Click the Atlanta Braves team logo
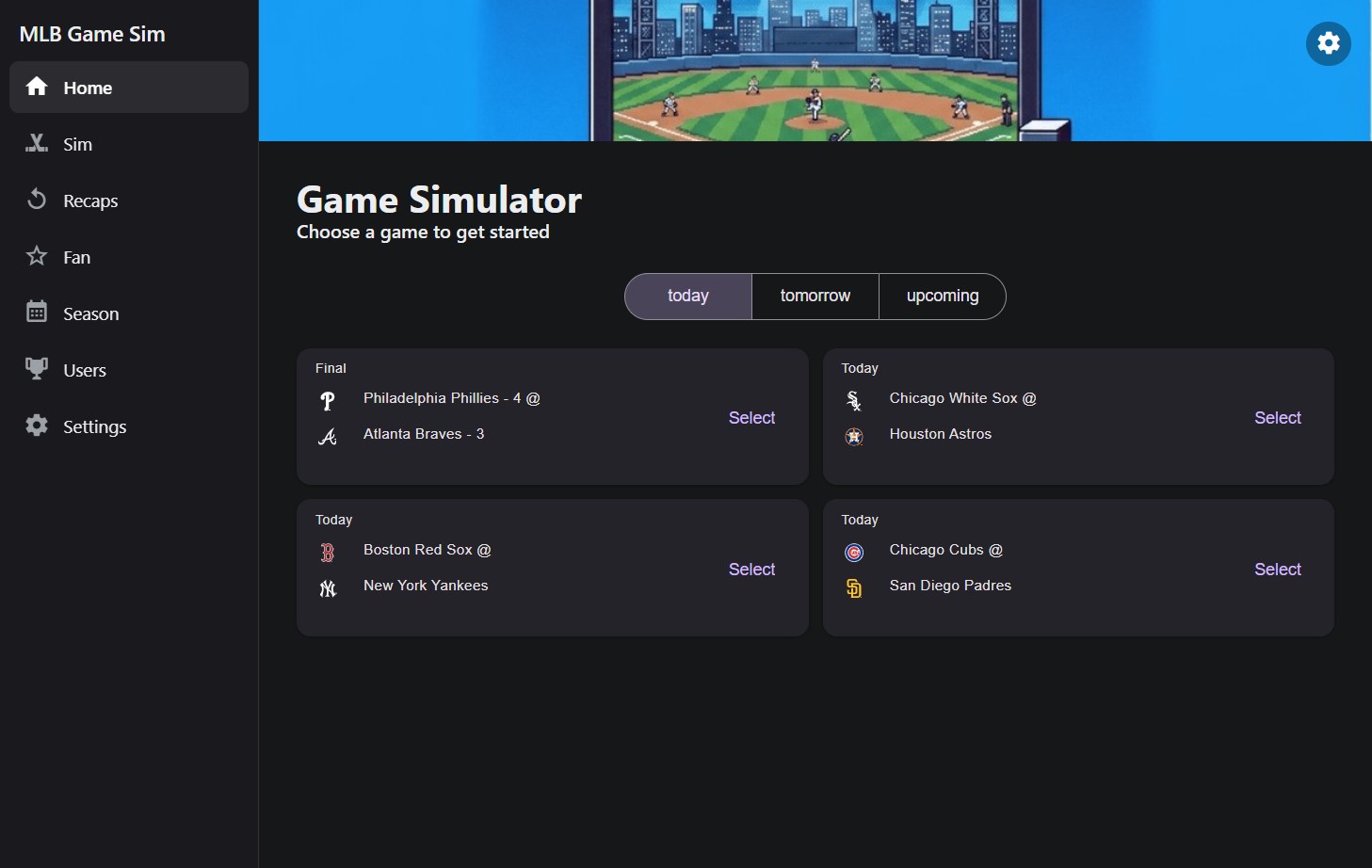 [328, 437]
